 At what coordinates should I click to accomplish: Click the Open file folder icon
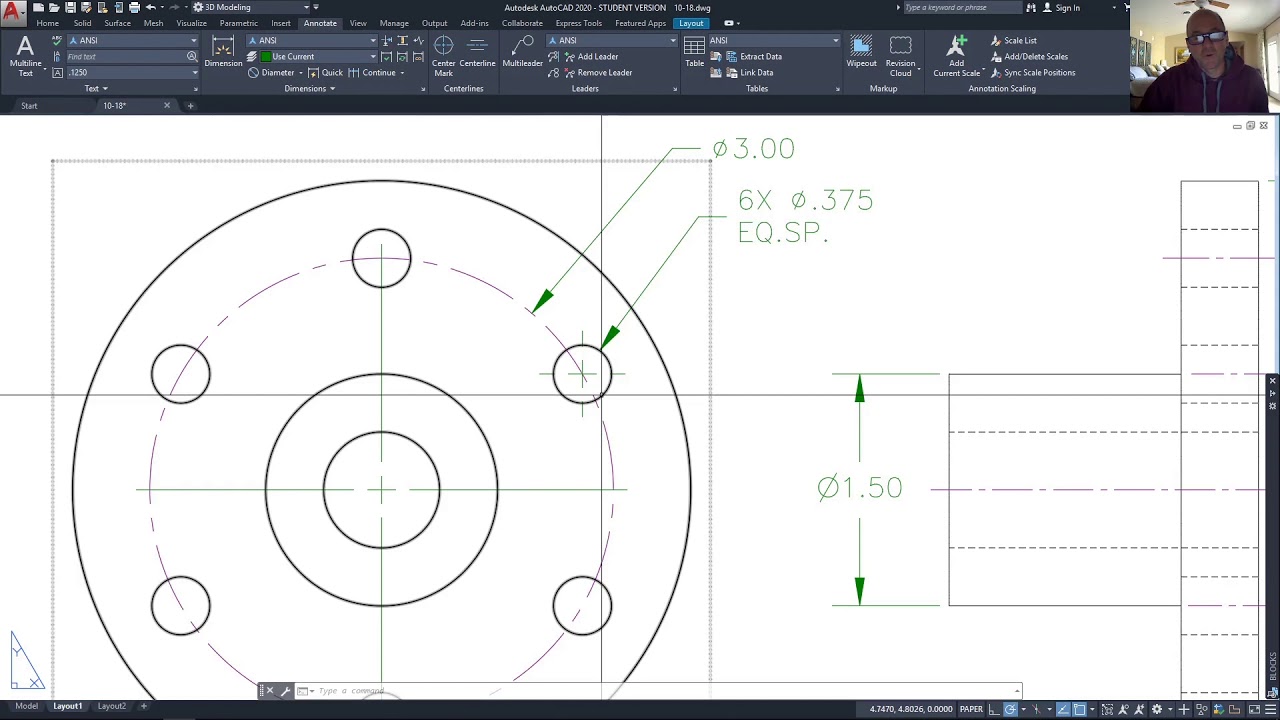coord(54,7)
